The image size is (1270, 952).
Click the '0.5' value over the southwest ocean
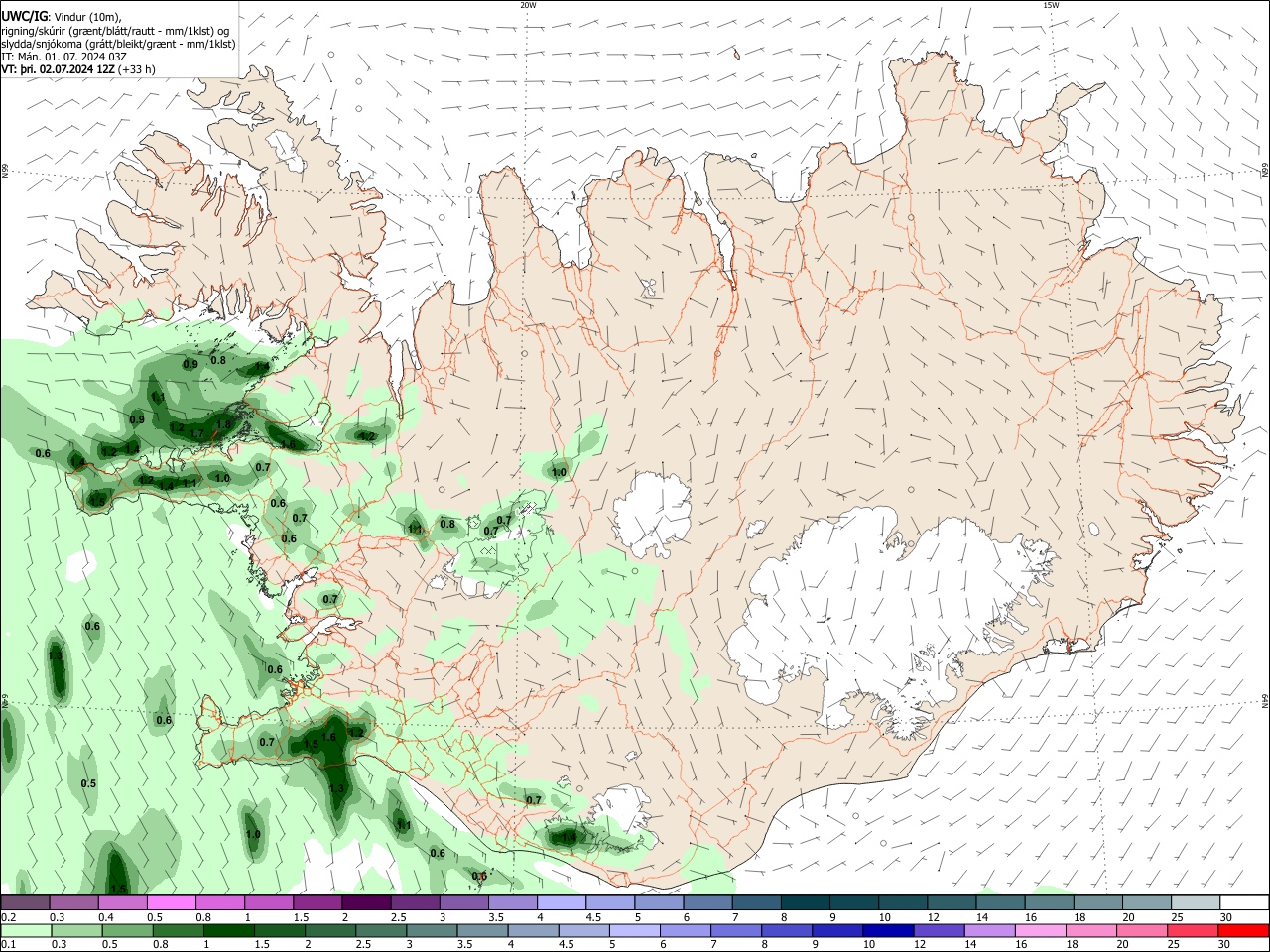click(88, 783)
